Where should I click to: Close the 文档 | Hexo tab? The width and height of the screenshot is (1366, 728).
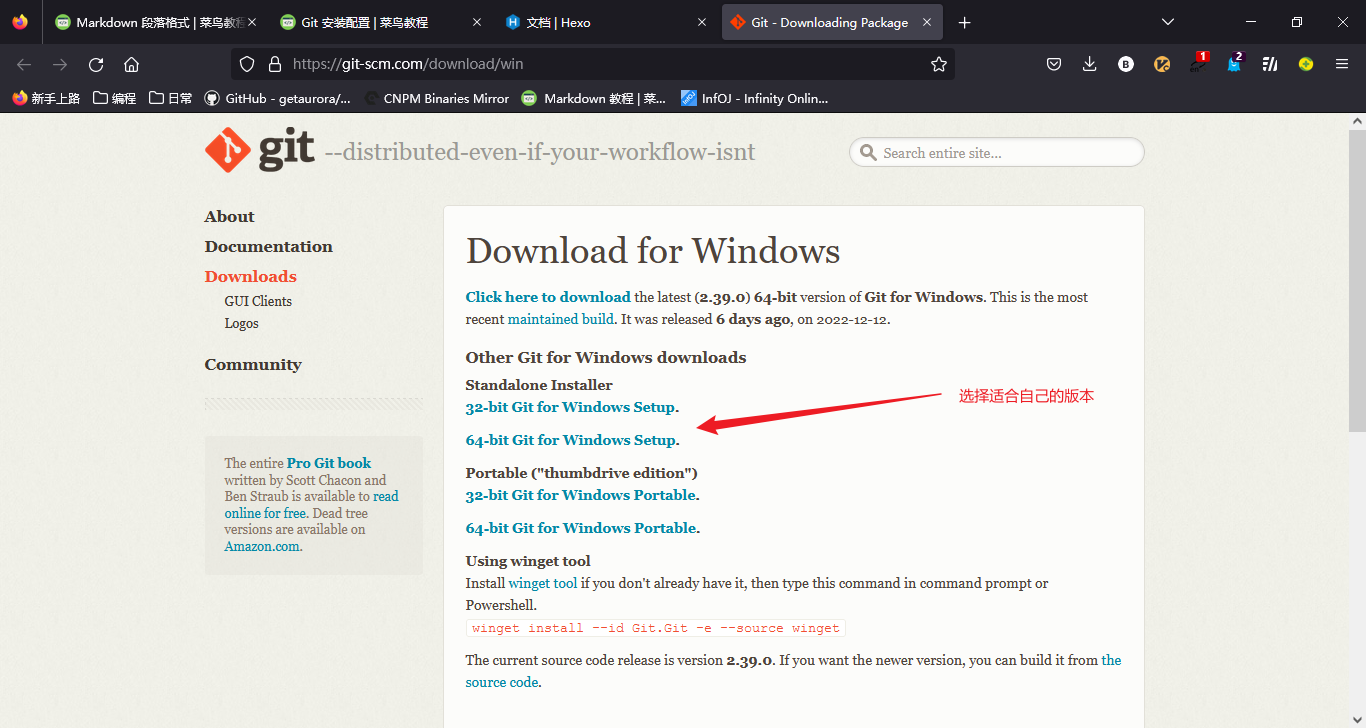(700, 22)
